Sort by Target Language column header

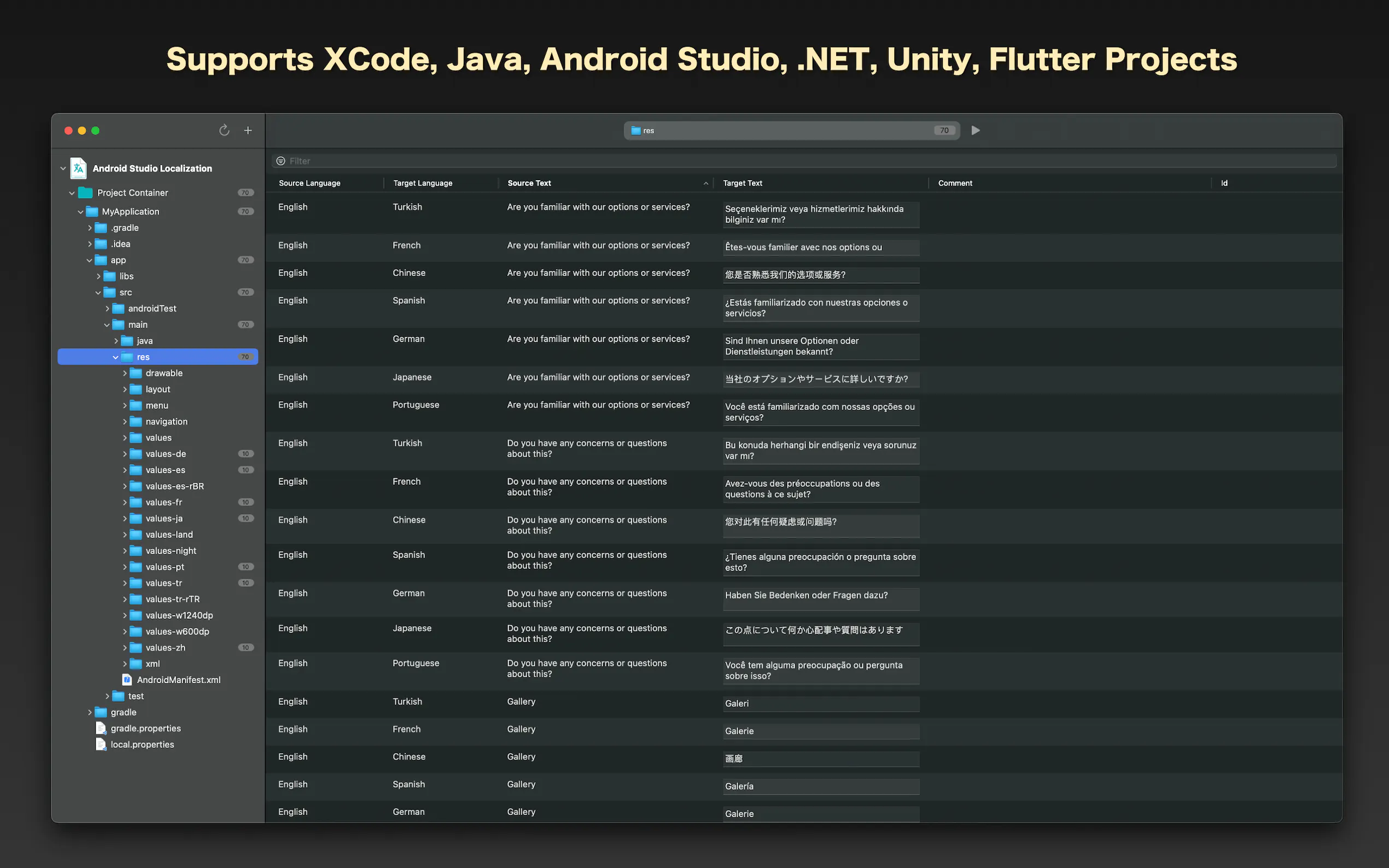coord(423,183)
